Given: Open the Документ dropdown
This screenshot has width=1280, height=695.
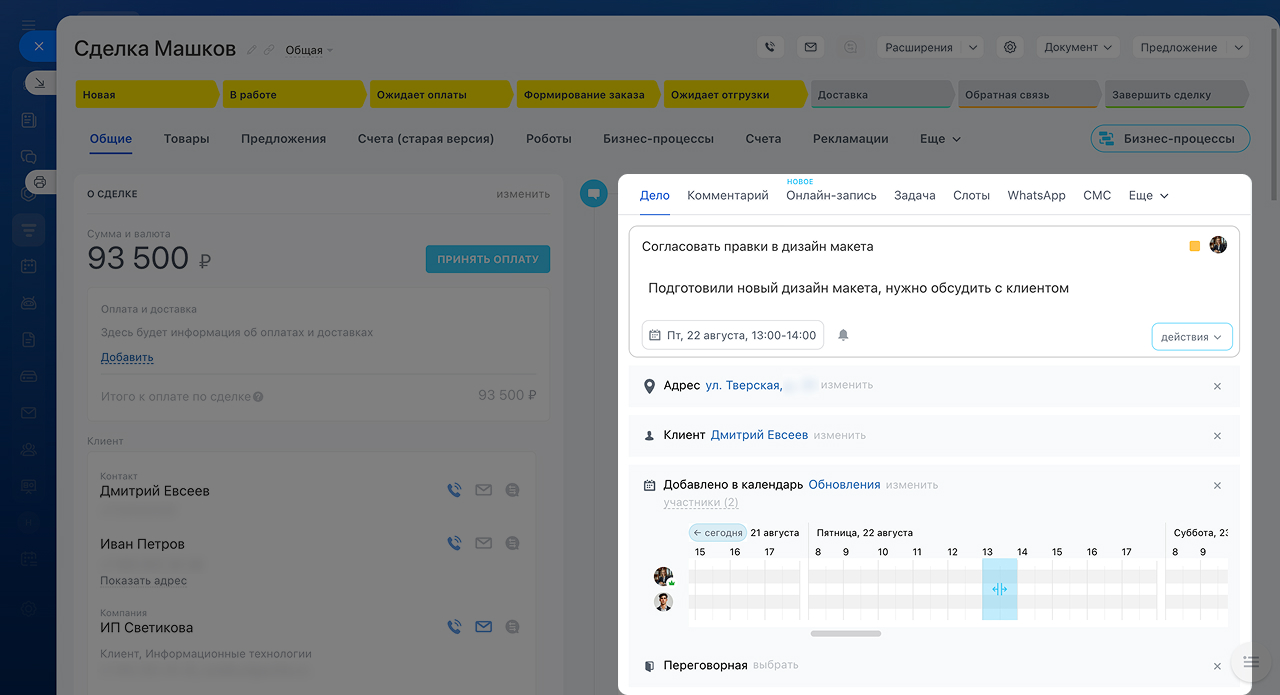Looking at the screenshot, I should pyautogui.click(x=1077, y=47).
